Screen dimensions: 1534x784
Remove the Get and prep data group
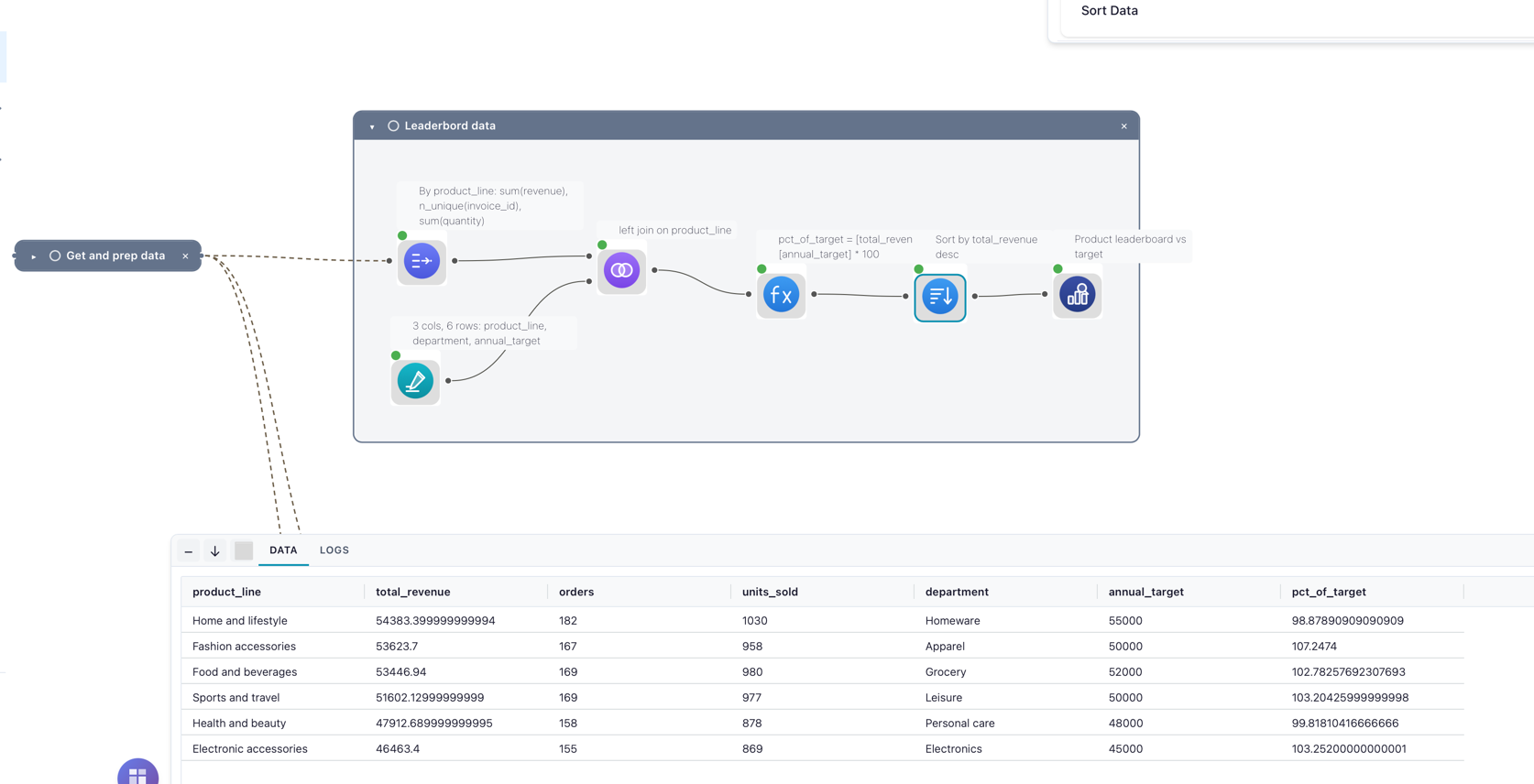pos(185,256)
